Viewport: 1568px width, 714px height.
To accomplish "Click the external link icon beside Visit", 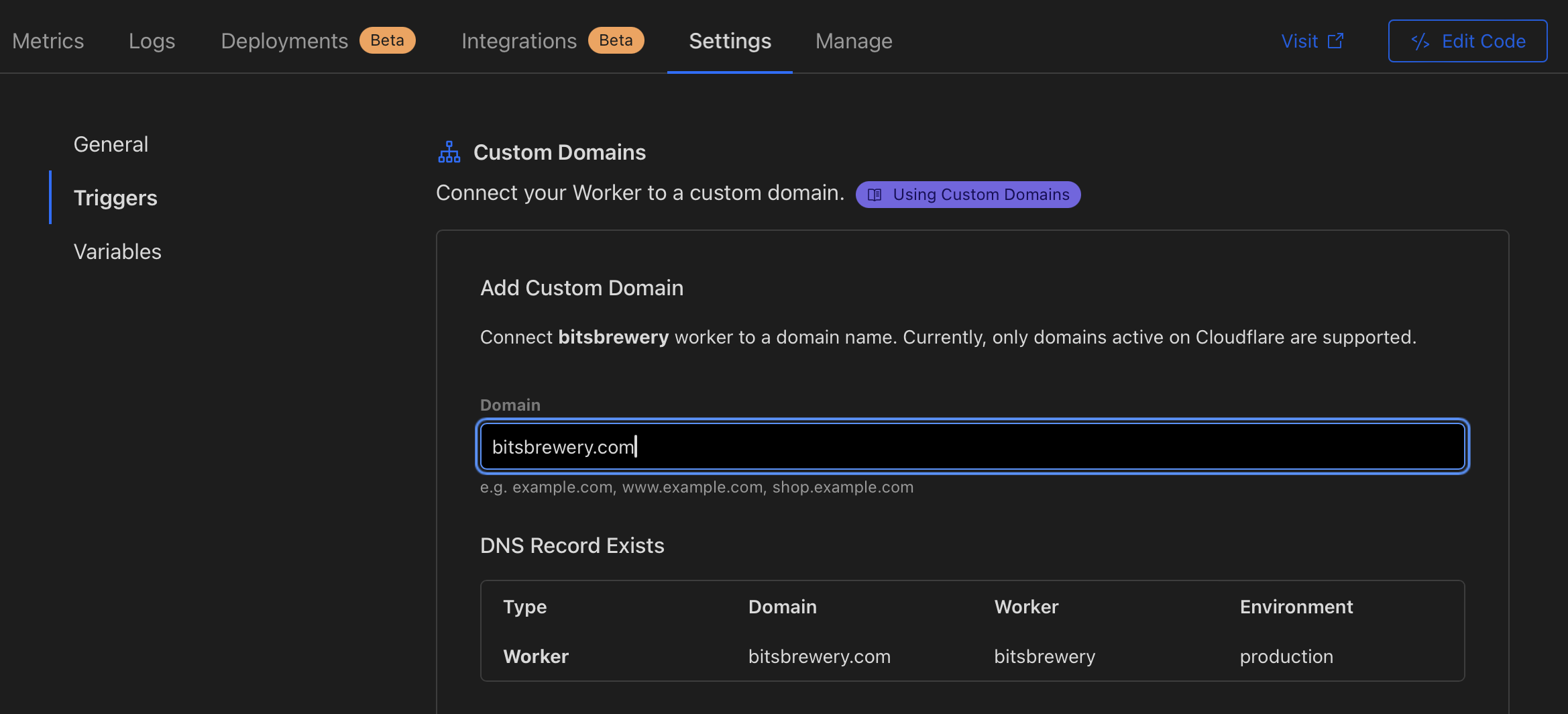I will click(1335, 41).
